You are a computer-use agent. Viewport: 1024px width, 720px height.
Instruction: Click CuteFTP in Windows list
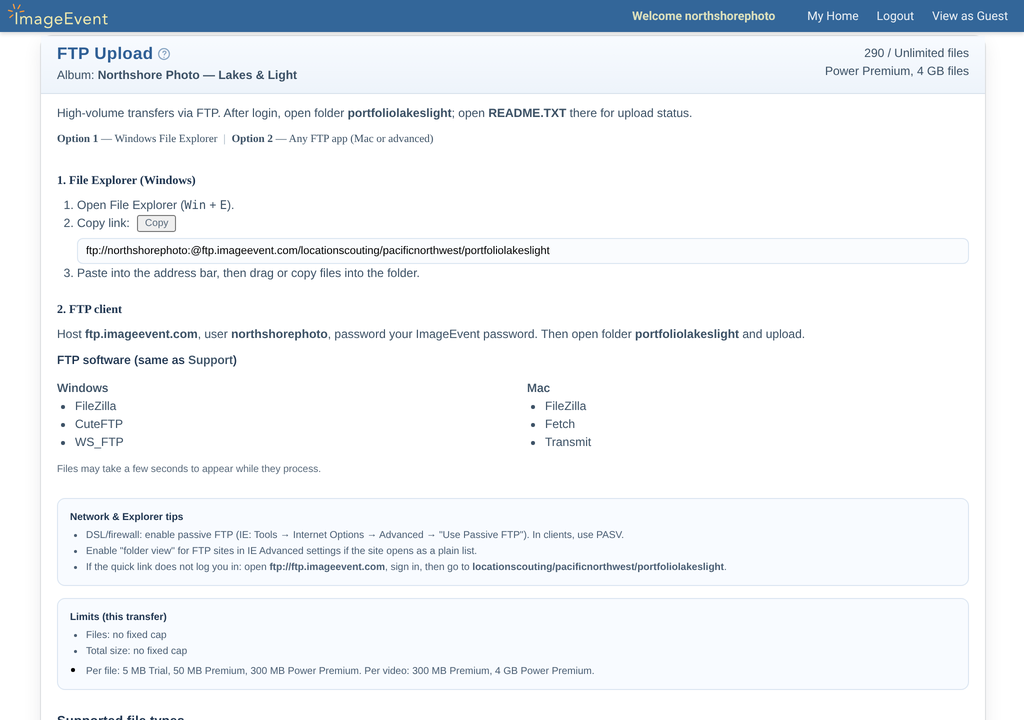click(99, 424)
